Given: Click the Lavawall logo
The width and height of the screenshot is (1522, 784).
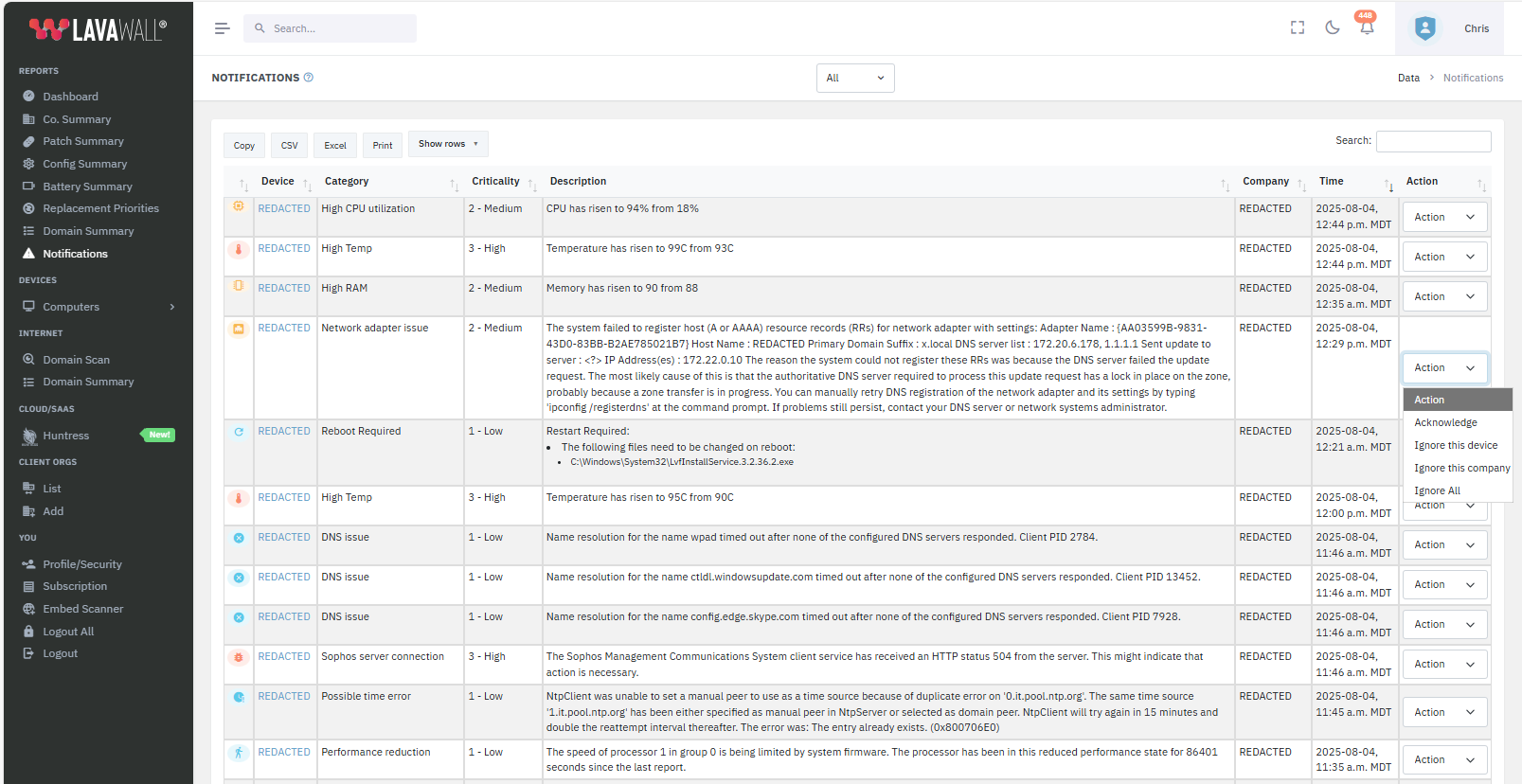Looking at the screenshot, I should click(x=98, y=30).
